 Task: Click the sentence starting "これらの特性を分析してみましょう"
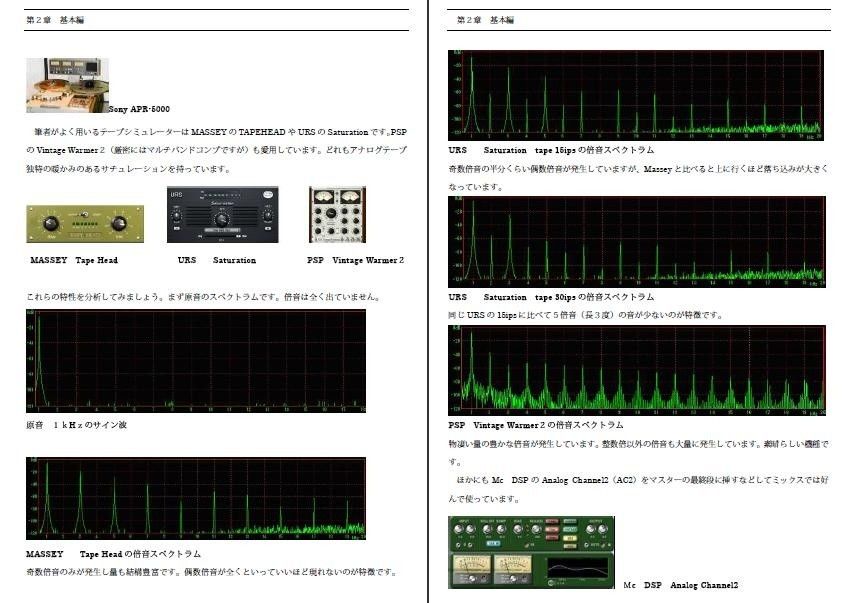(204, 297)
